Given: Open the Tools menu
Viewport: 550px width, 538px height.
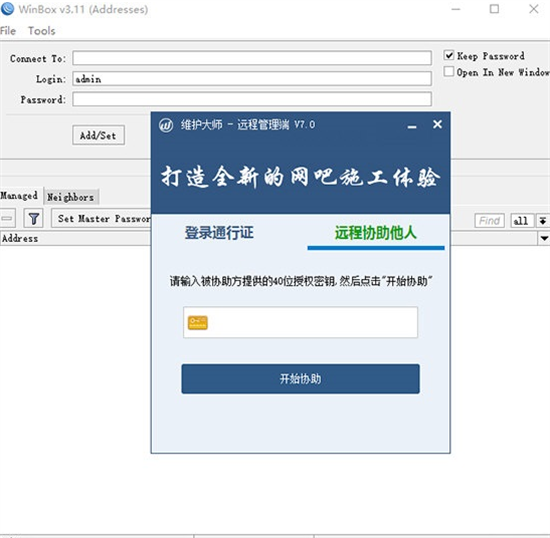Looking at the screenshot, I should point(42,31).
